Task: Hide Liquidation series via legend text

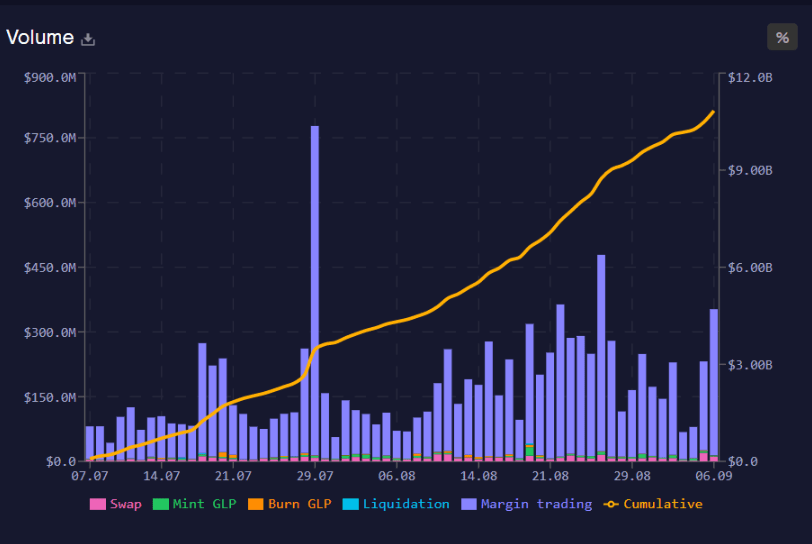Action: [406, 505]
